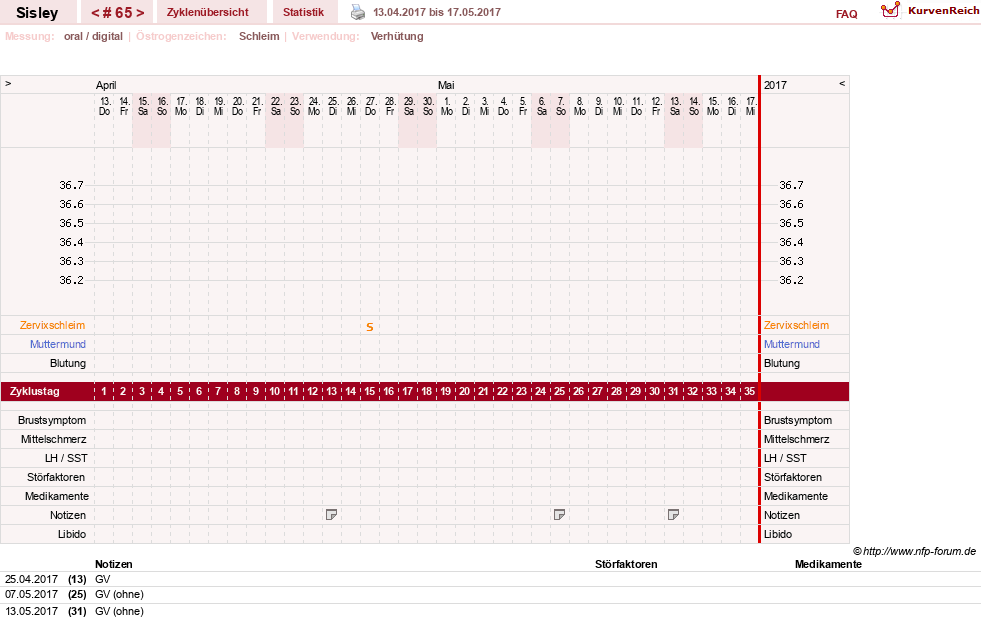Click the 'Verhütung' usage value

pyautogui.click(x=397, y=36)
